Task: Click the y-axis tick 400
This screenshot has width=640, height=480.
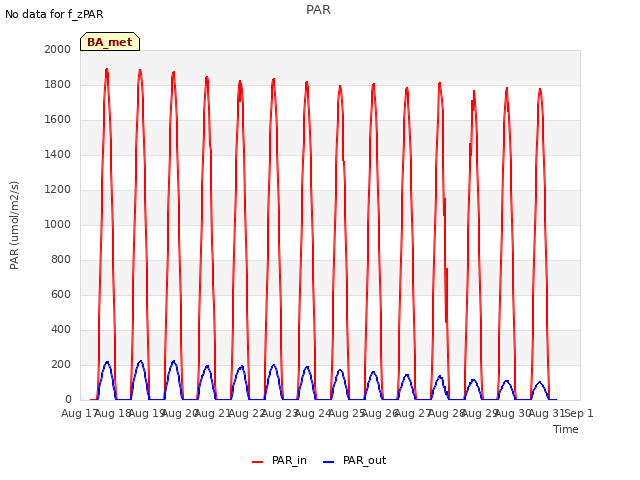Action: [x=61, y=329]
